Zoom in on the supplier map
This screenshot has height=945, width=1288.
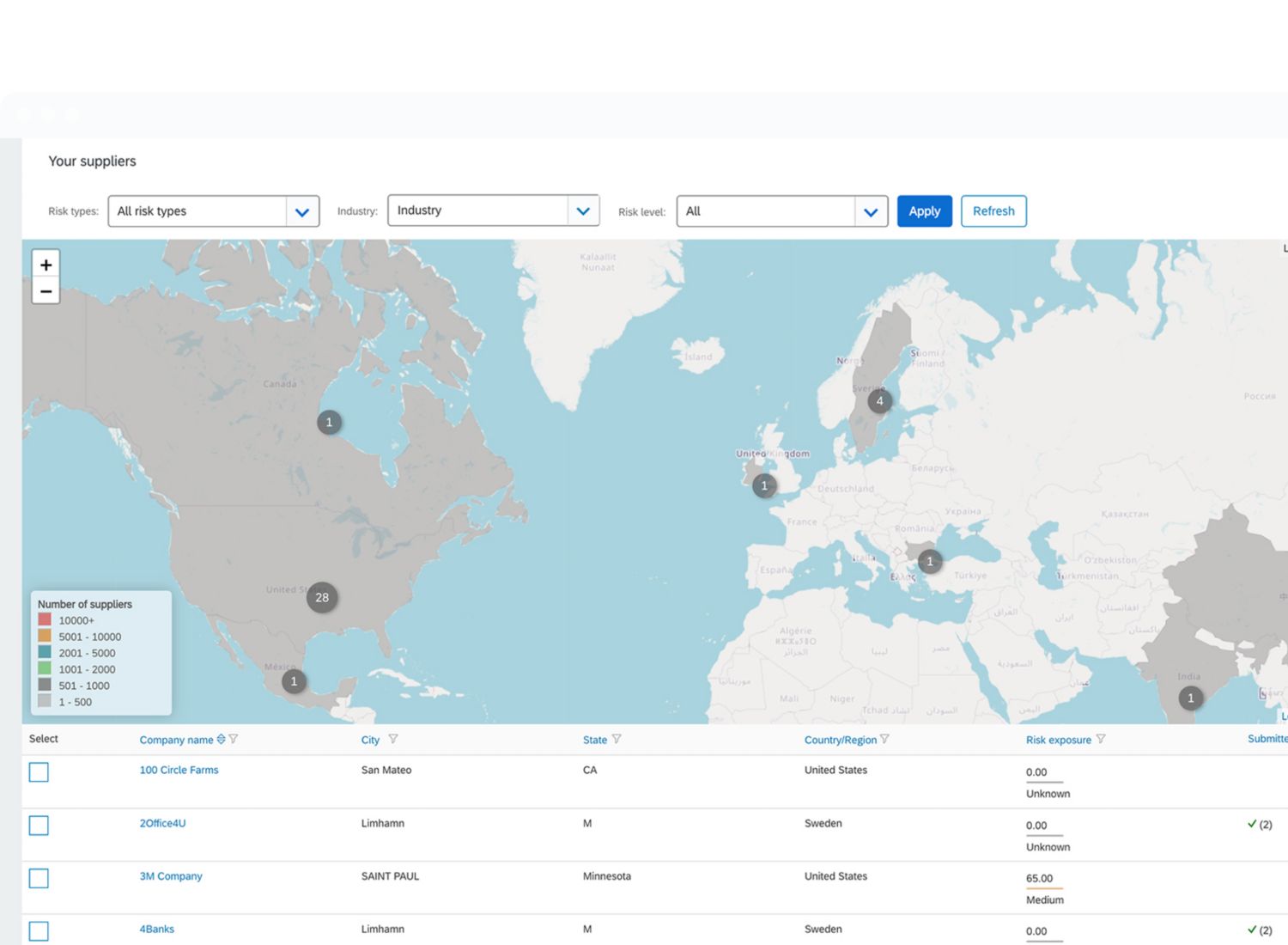pos(46,265)
